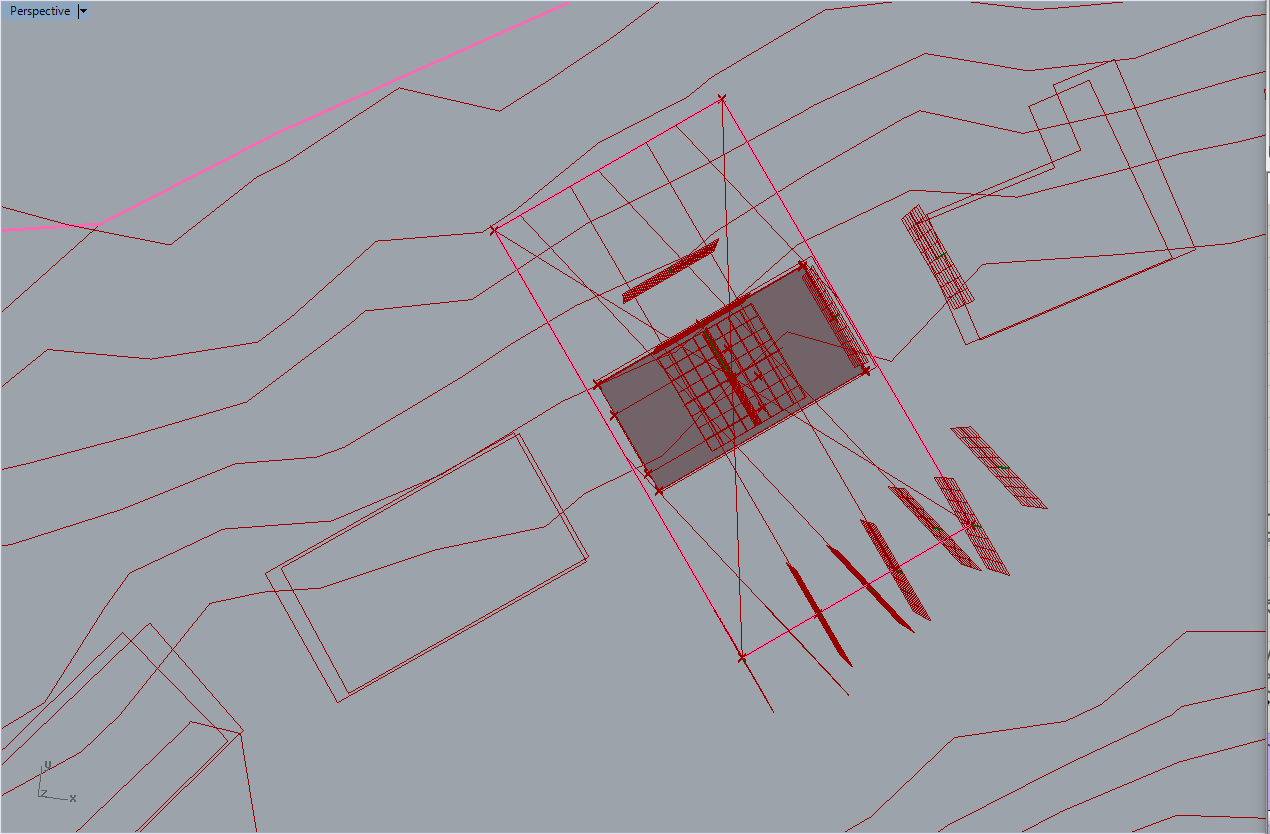Open the Perspective viewport dropdown arrow
1270x834 pixels.
coord(83,11)
